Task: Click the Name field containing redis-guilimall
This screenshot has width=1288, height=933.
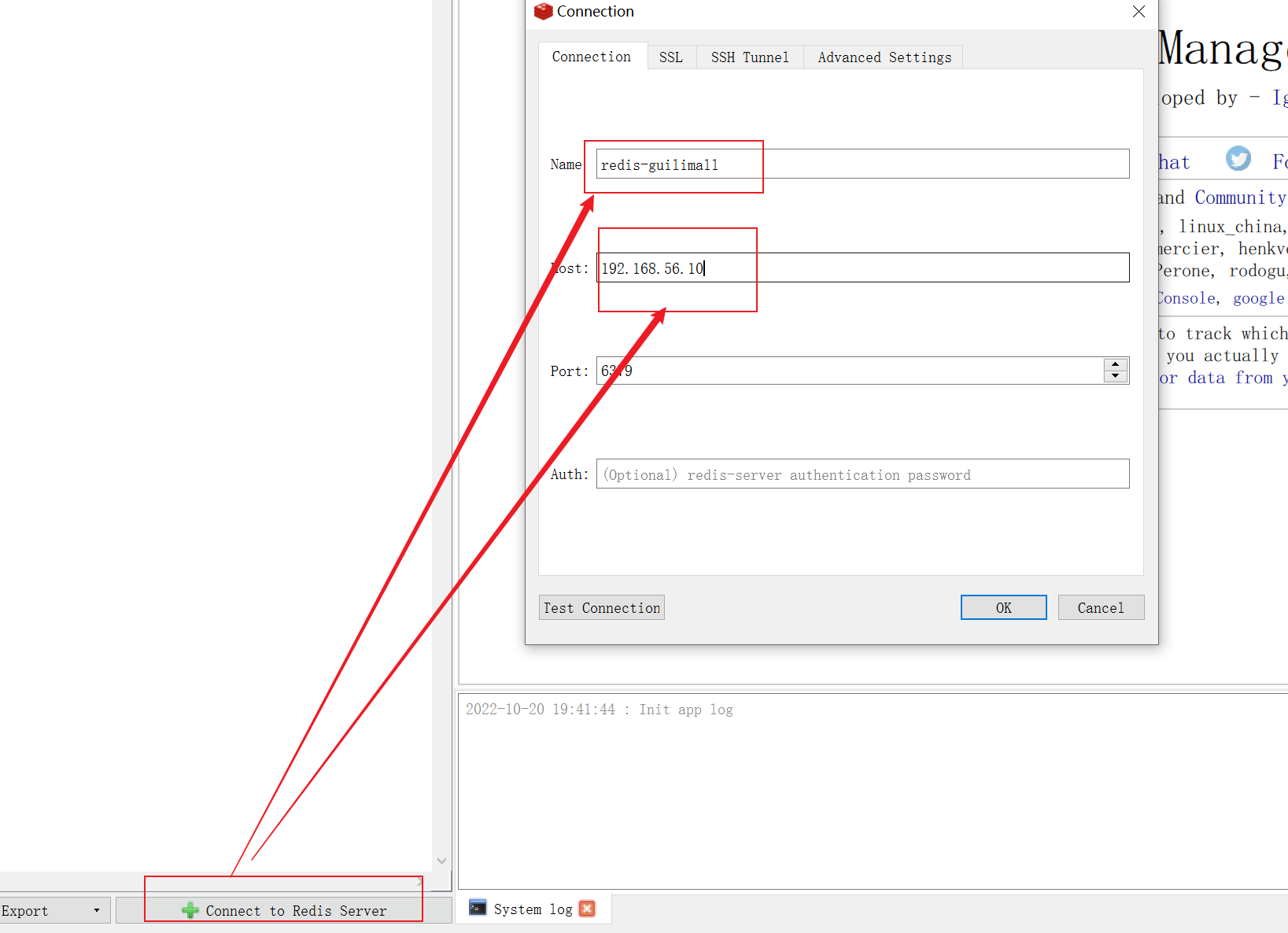Action: (862, 164)
